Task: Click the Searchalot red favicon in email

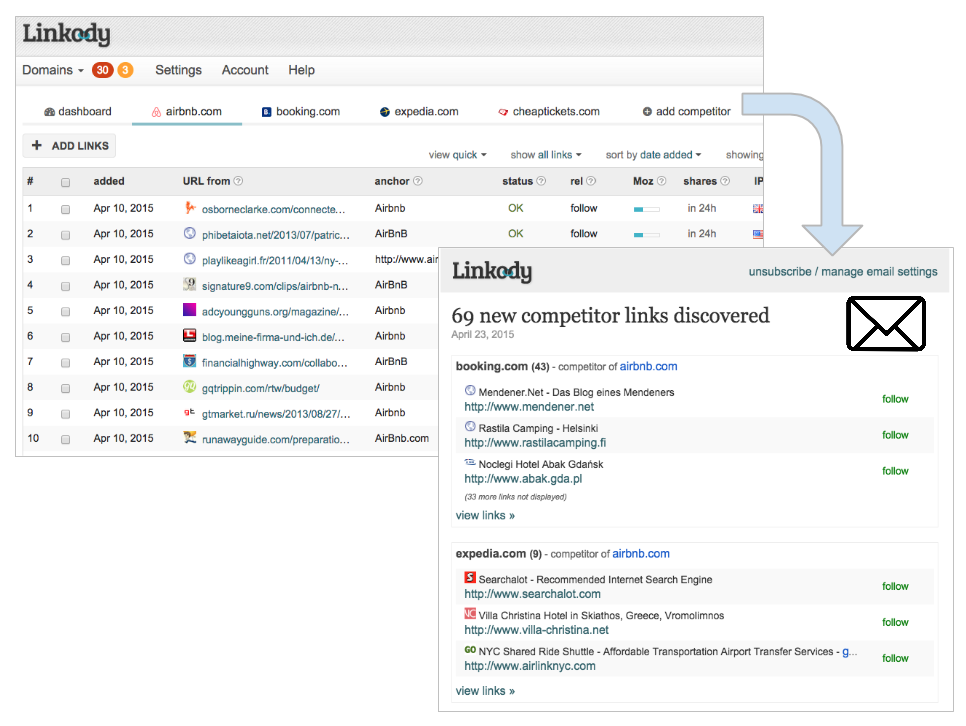Action: [x=470, y=577]
